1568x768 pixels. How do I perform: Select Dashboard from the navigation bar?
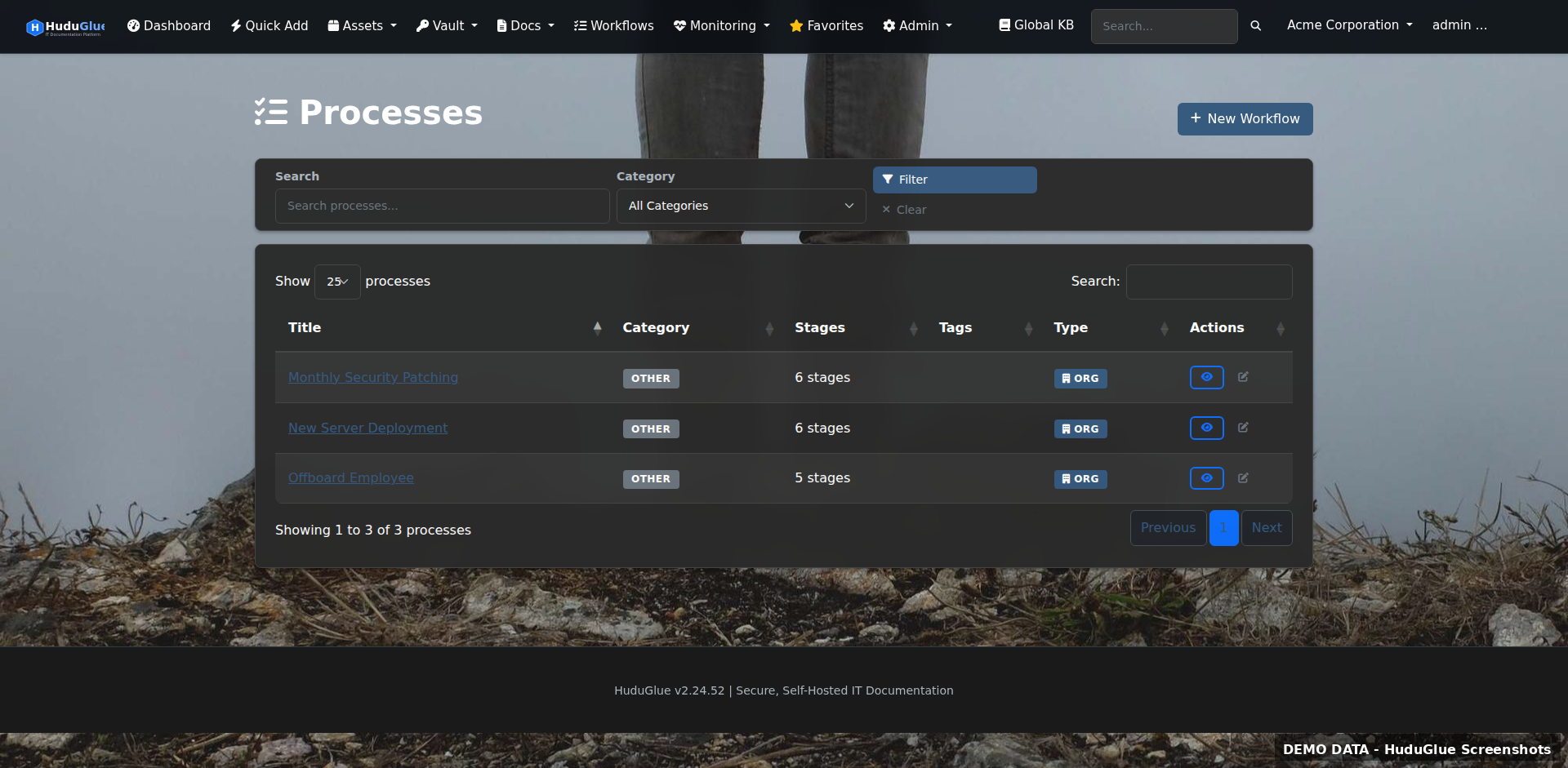click(168, 25)
